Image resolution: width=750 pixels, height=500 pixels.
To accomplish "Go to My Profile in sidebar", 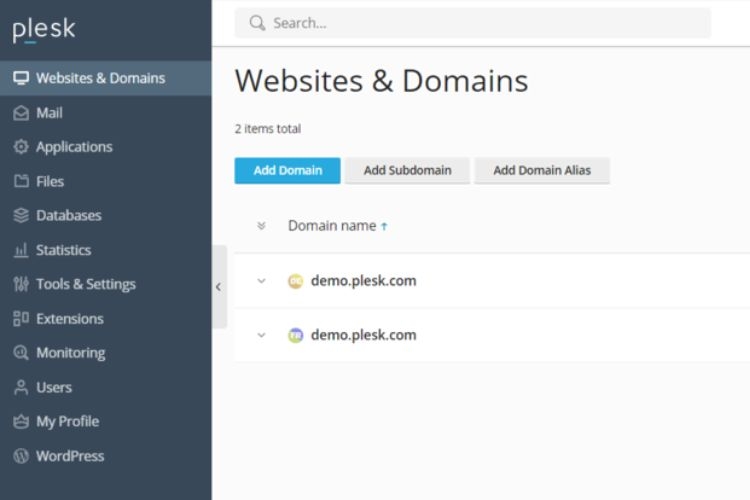I will pos(67,421).
